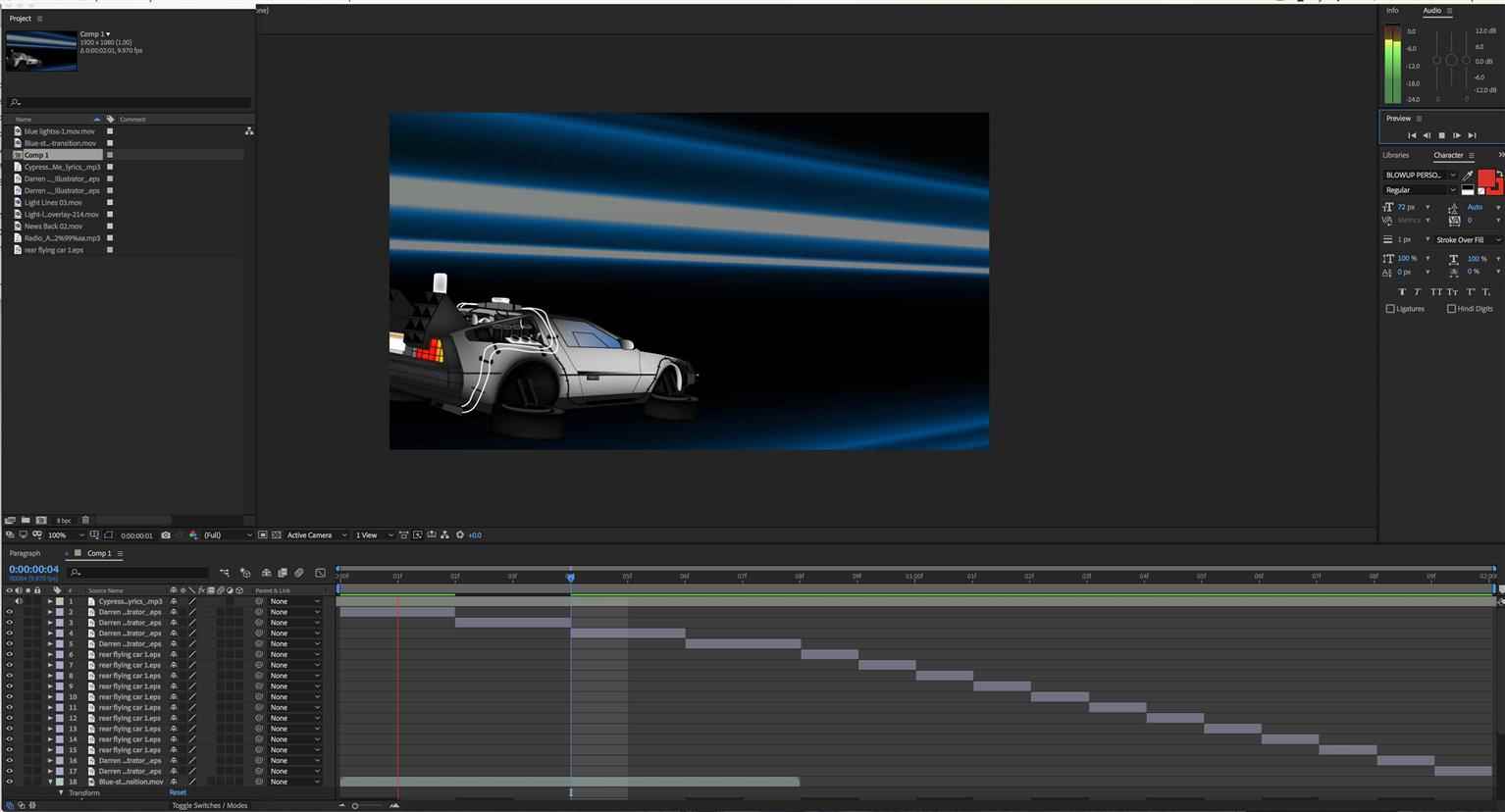This screenshot has width=1505, height=812.
Task: Open the Graph Editor icon
Action: coord(320,573)
